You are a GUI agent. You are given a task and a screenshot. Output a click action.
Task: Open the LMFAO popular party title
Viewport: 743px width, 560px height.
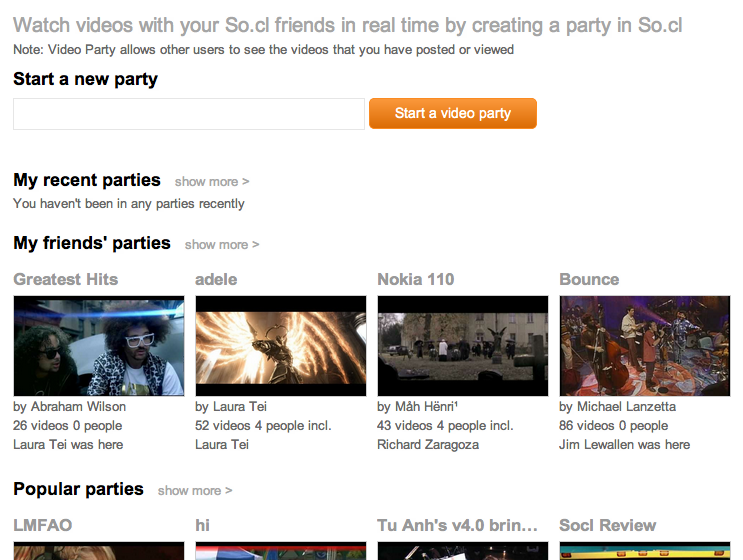(43, 525)
